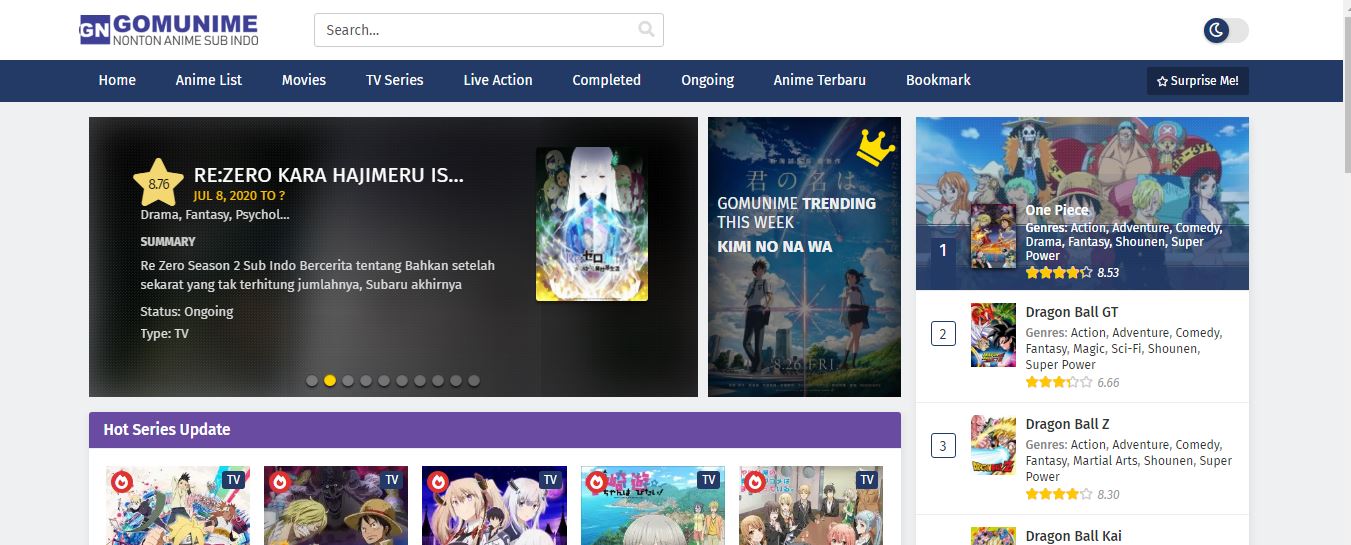Open the Dragon Ball Z title link
The width and height of the screenshot is (1351, 545).
1067,424
